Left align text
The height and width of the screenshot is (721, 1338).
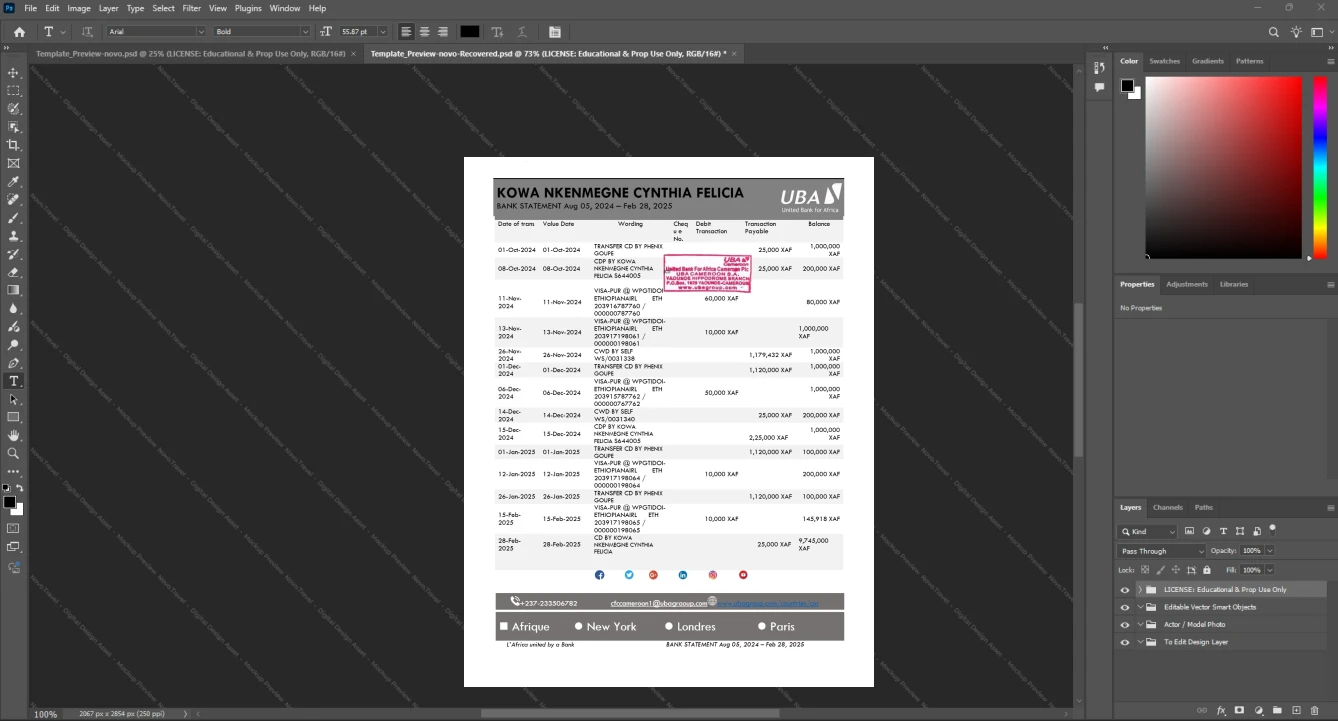tap(406, 32)
